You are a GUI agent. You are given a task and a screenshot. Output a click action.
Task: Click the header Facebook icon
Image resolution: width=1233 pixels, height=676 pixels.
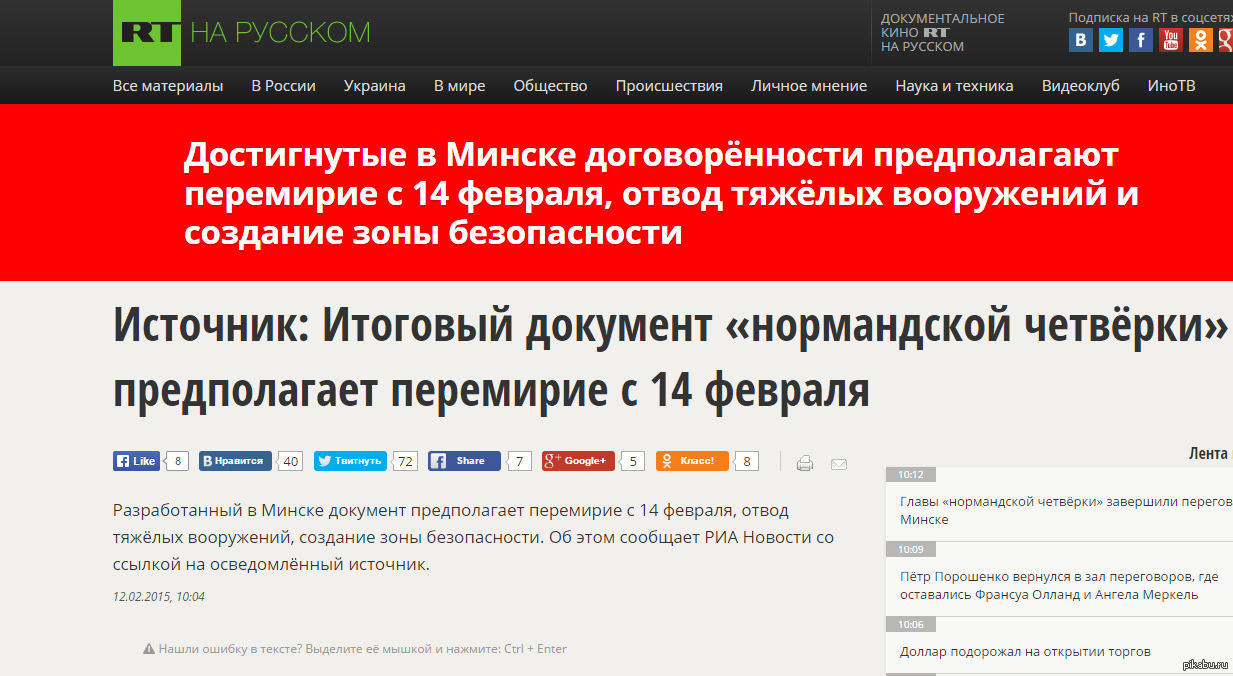[x=1140, y=40]
